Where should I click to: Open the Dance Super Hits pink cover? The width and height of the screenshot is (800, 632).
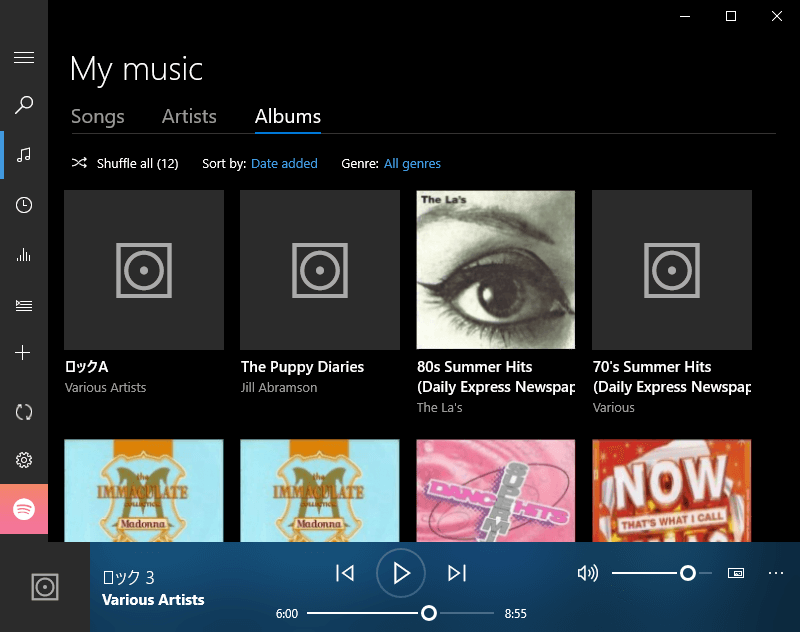[496, 491]
